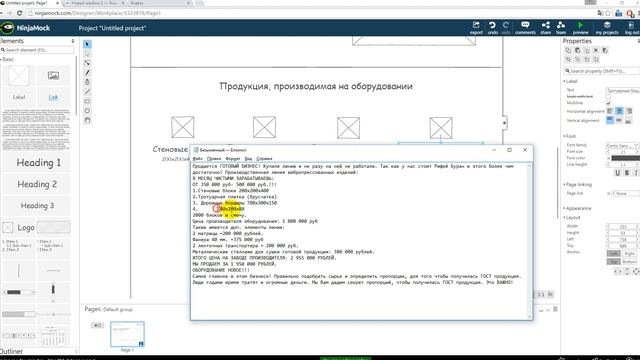Toggle the Multiline checkbox
The image size is (640, 360).
[x=608, y=103]
